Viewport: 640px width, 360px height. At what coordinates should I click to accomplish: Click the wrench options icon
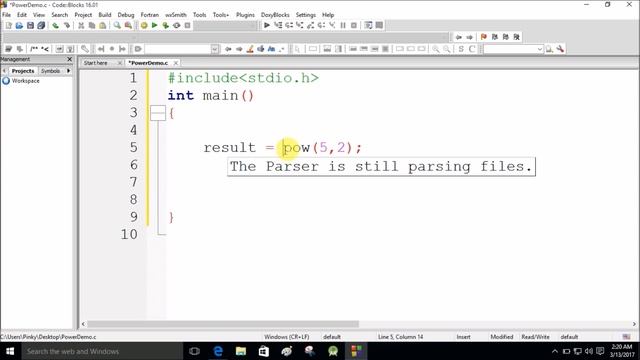pos(560,49)
